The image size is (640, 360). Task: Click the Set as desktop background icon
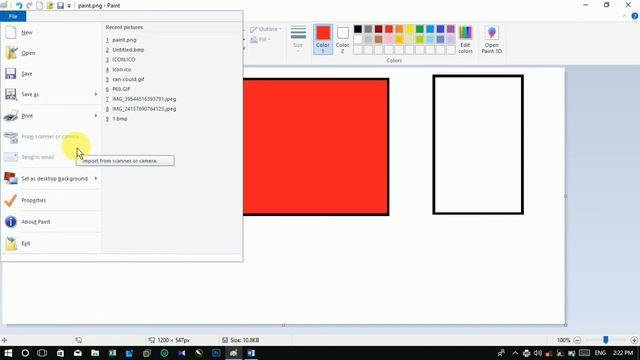(x=11, y=178)
